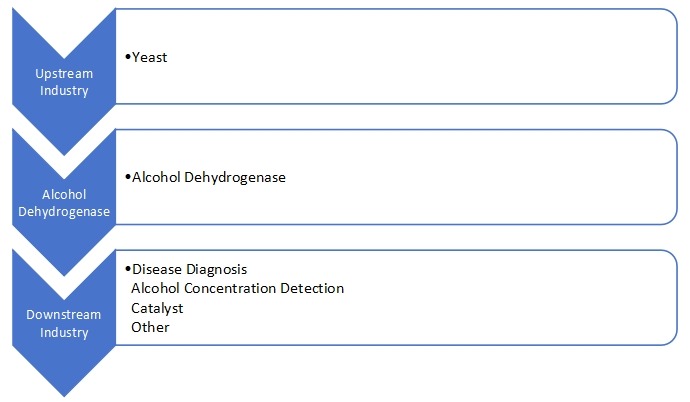Screen dimensions: 690x402
Task: Select the Catalyst entry
Action: 157,307
